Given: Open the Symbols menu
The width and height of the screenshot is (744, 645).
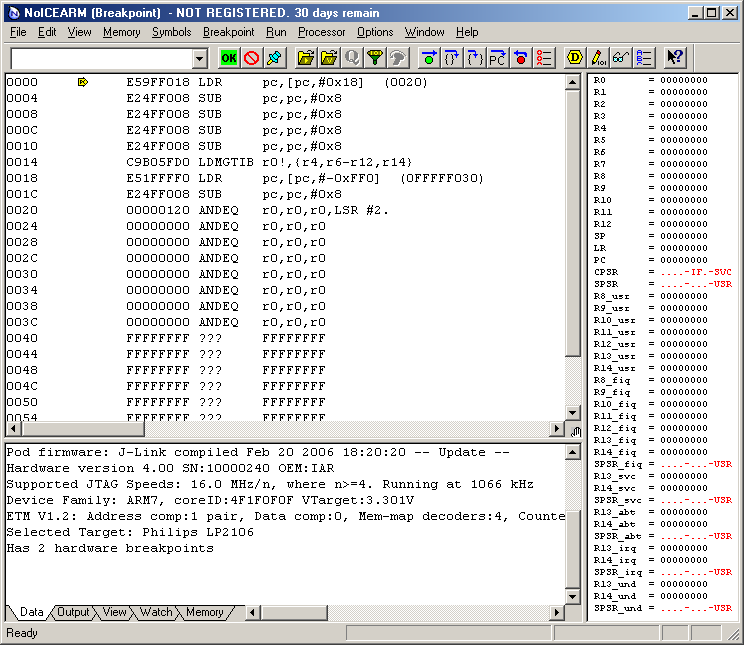Looking at the screenshot, I should click(x=171, y=32).
